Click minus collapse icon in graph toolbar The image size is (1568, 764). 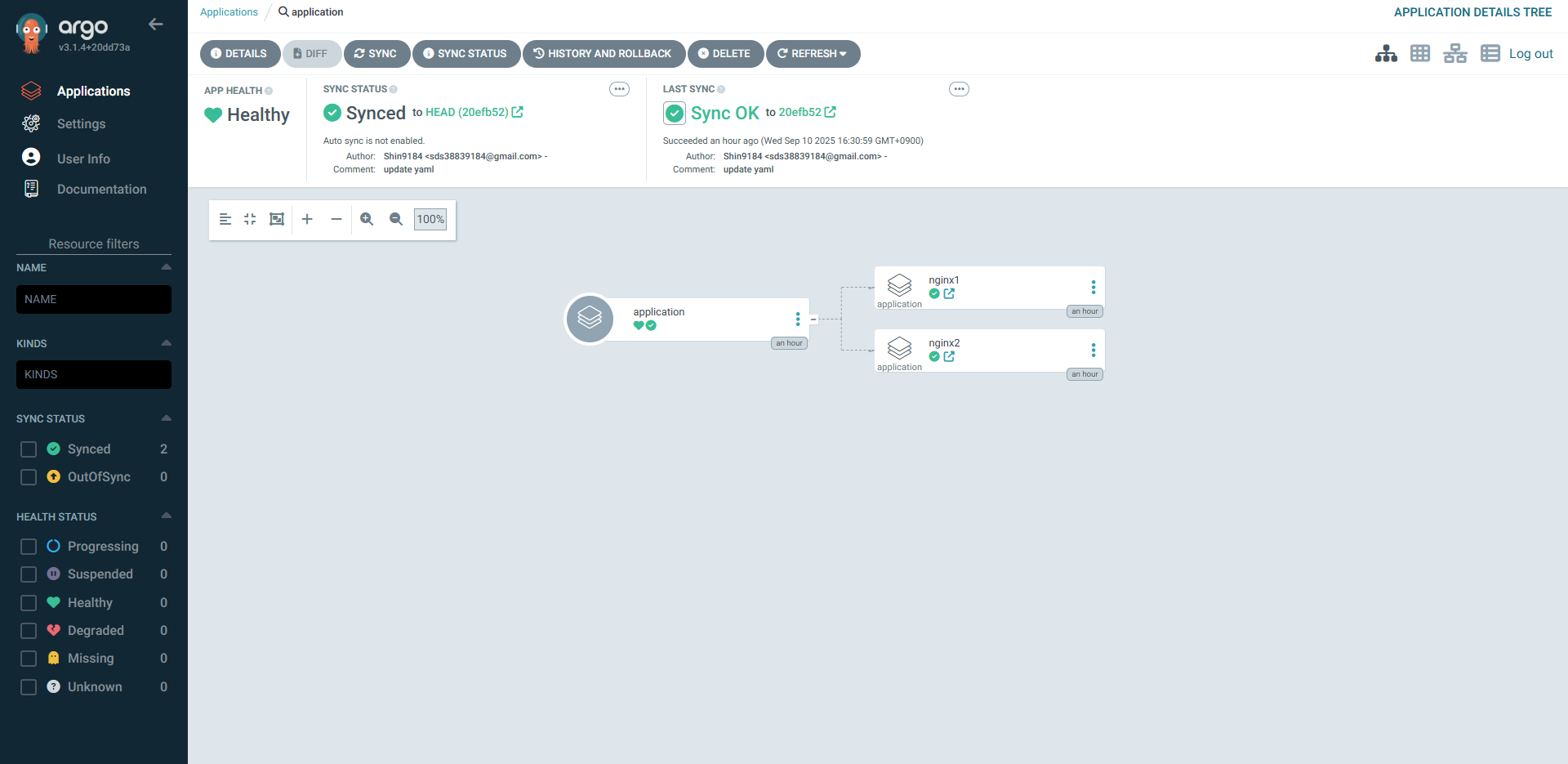[336, 219]
